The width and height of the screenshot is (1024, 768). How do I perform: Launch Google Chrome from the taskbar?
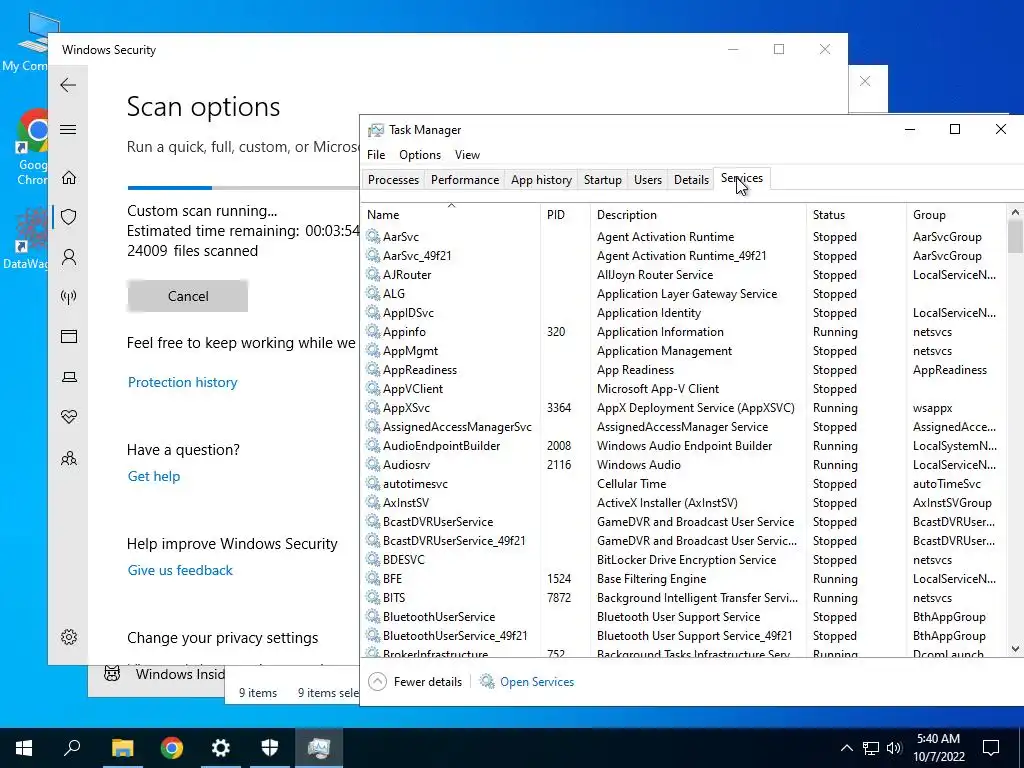[x=172, y=748]
